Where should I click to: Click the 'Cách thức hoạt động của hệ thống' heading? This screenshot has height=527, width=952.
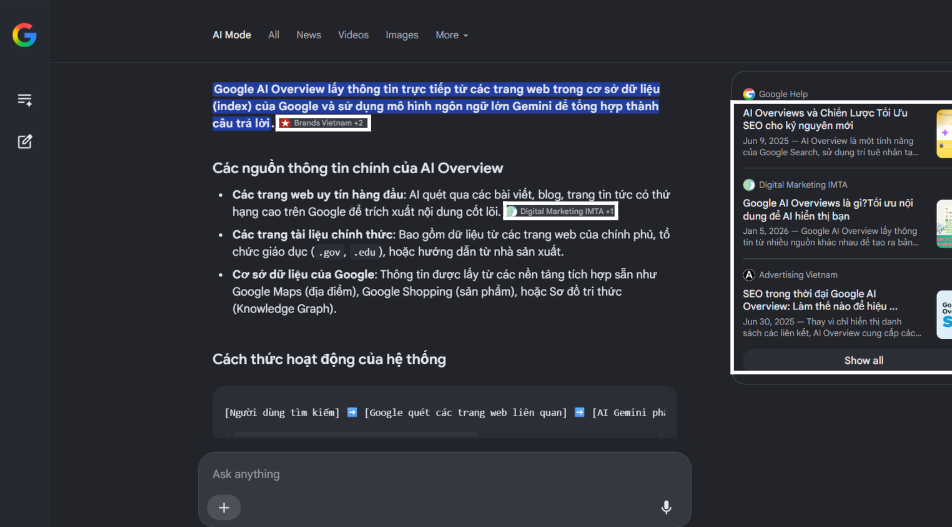pyautogui.click(x=329, y=359)
